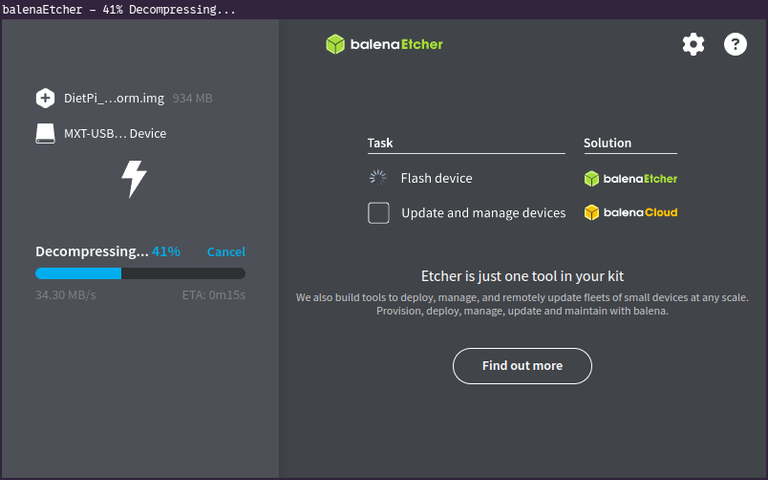Select the DietPi_...orm.img file name

pyautogui.click(x=114, y=98)
